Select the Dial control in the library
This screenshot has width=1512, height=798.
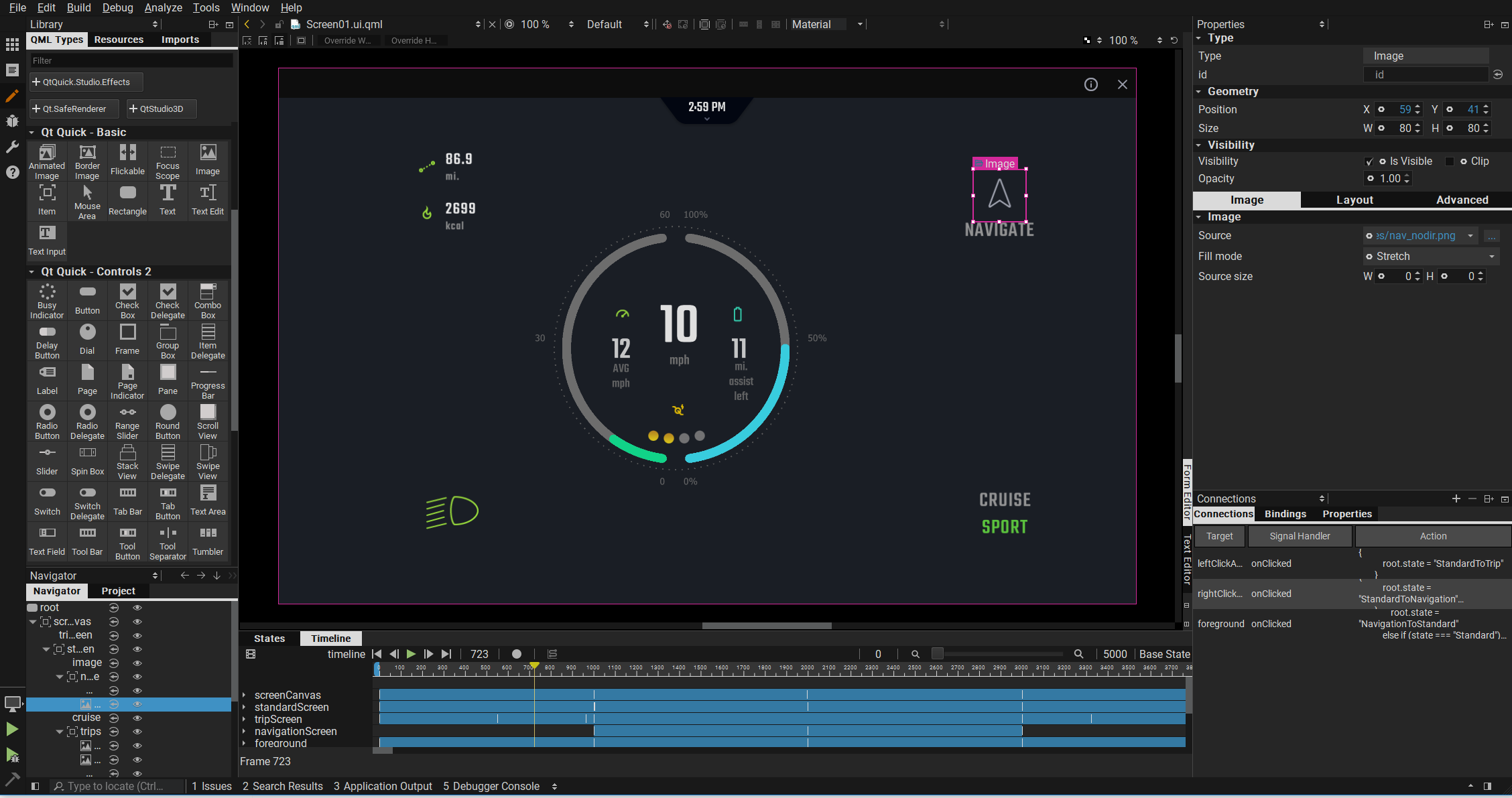coord(86,340)
